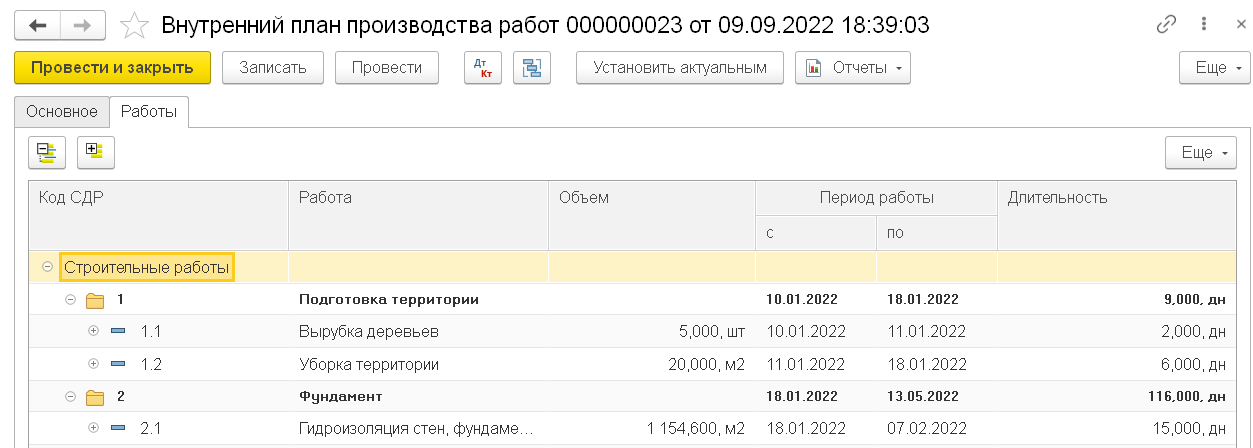The height and width of the screenshot is (448, 1253).
Task: Open the top Еще dropdown menu
Action: [1214, 68]
